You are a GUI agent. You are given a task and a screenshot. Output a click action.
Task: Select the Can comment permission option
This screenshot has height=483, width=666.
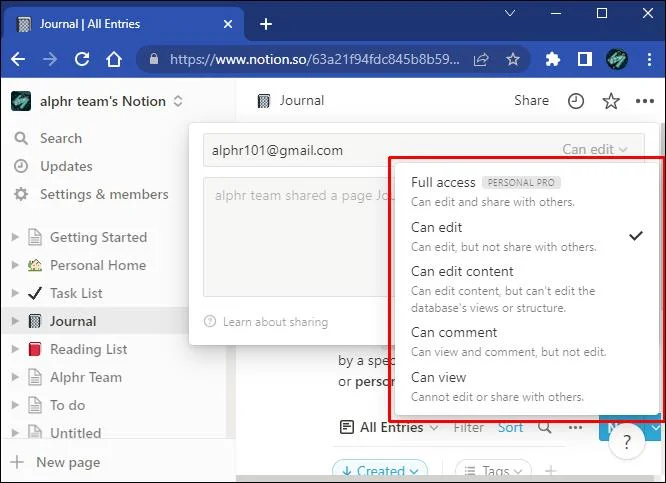pos(527,341)
